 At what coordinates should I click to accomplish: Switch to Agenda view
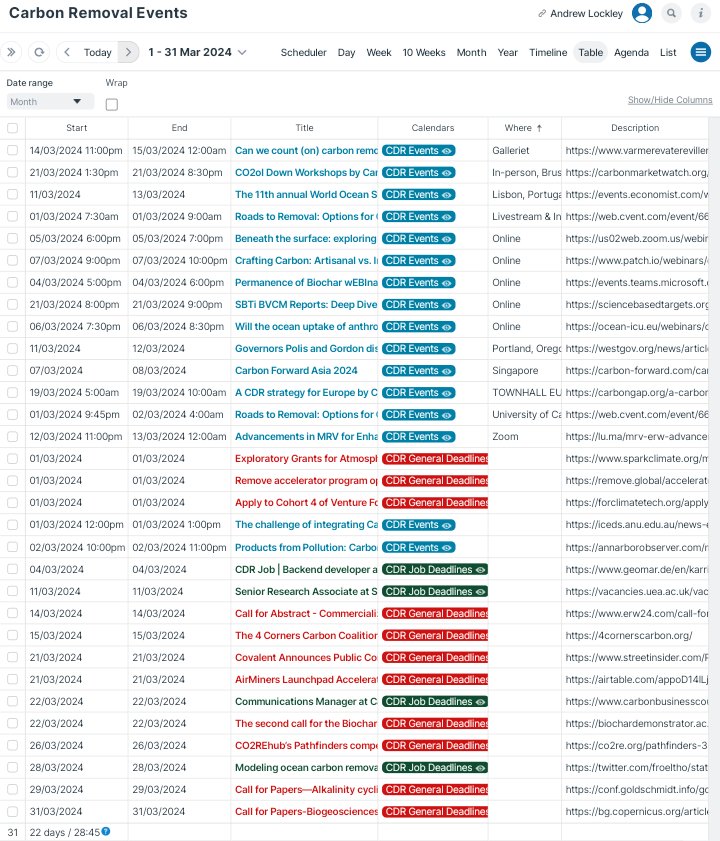click(631, 53)
